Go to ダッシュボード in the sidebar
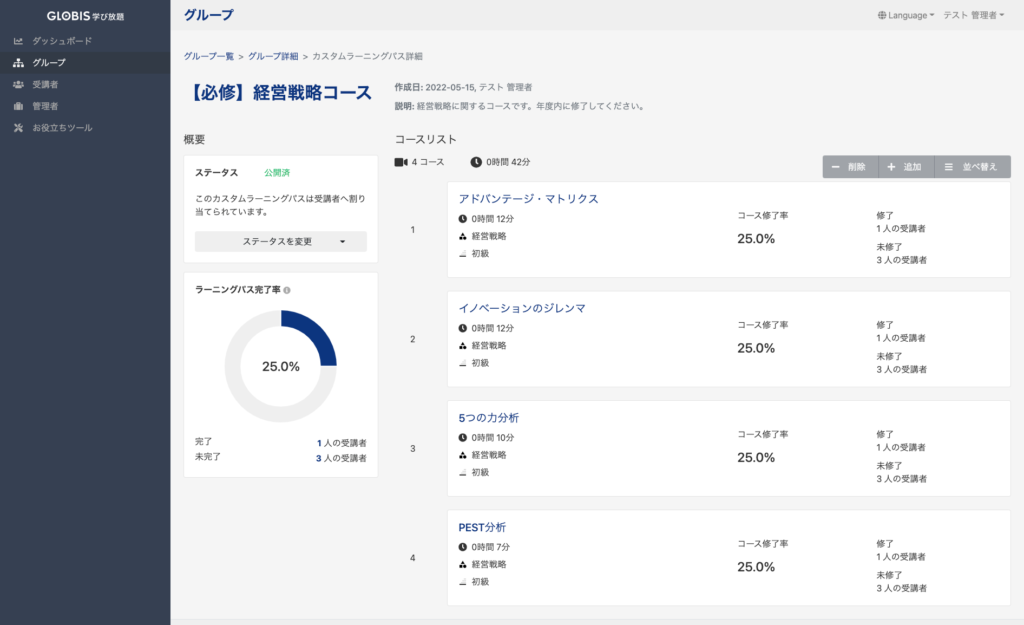This screenshot has height=625, width=1024. 62,41
